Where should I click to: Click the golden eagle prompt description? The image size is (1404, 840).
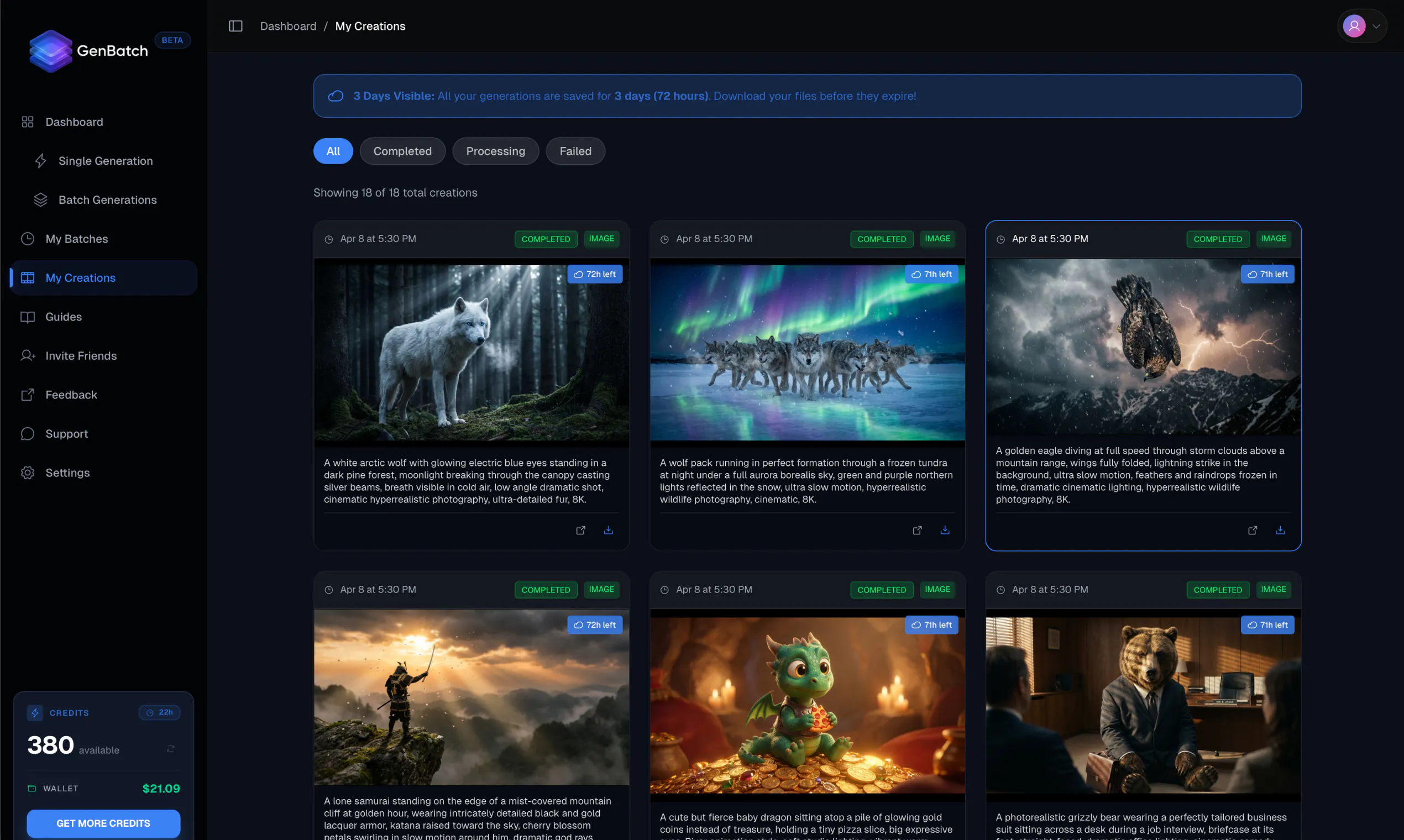coord(1140,475)
